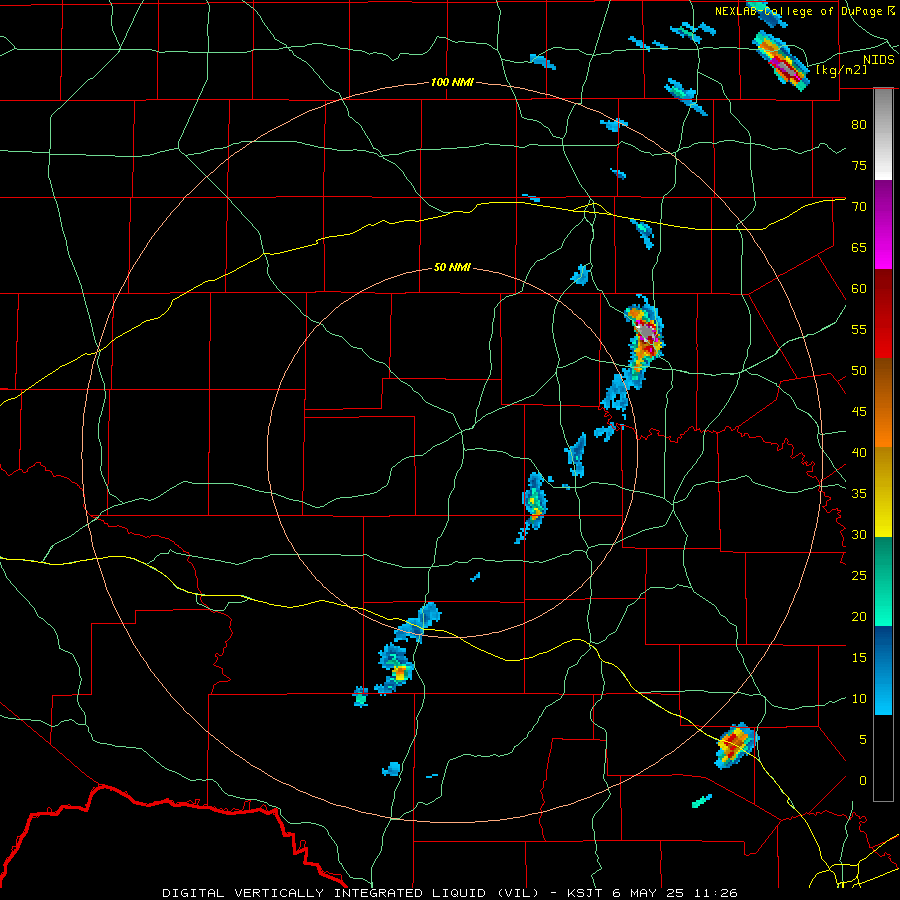Select the 75 value on the color scale
The height and width of the screenshot is (900, 900).
[859, 166]
